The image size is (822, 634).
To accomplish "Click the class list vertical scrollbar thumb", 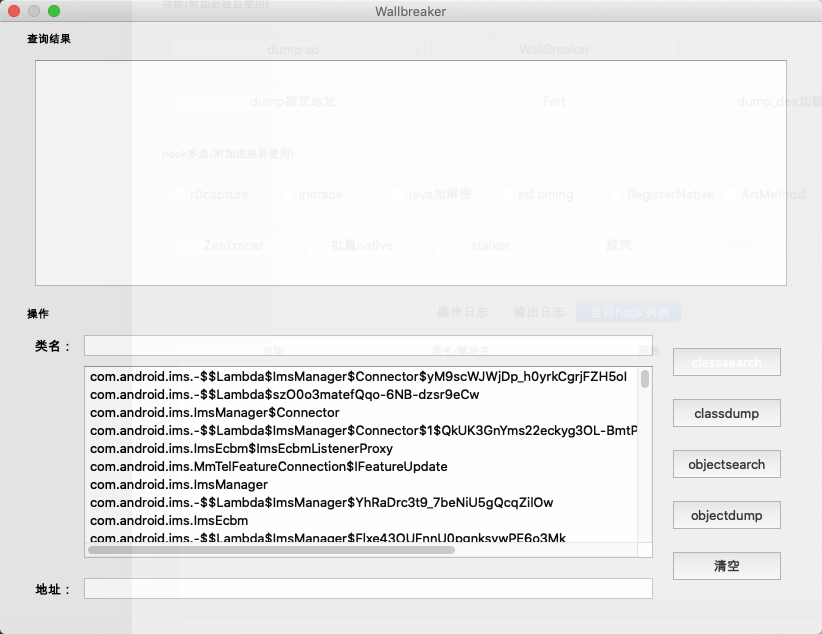I will (x=645, y=379).
